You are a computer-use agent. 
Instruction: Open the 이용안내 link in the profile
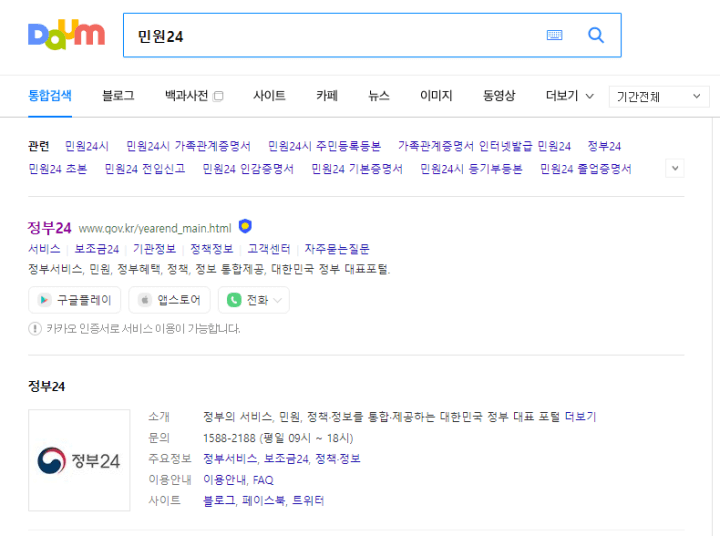click(x=225, y=480)
